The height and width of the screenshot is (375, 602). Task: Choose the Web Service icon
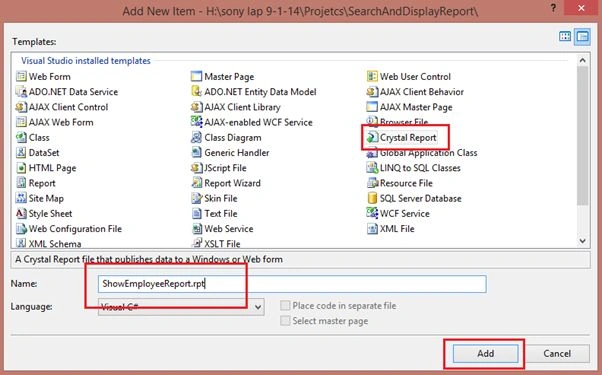pos(197,229)
